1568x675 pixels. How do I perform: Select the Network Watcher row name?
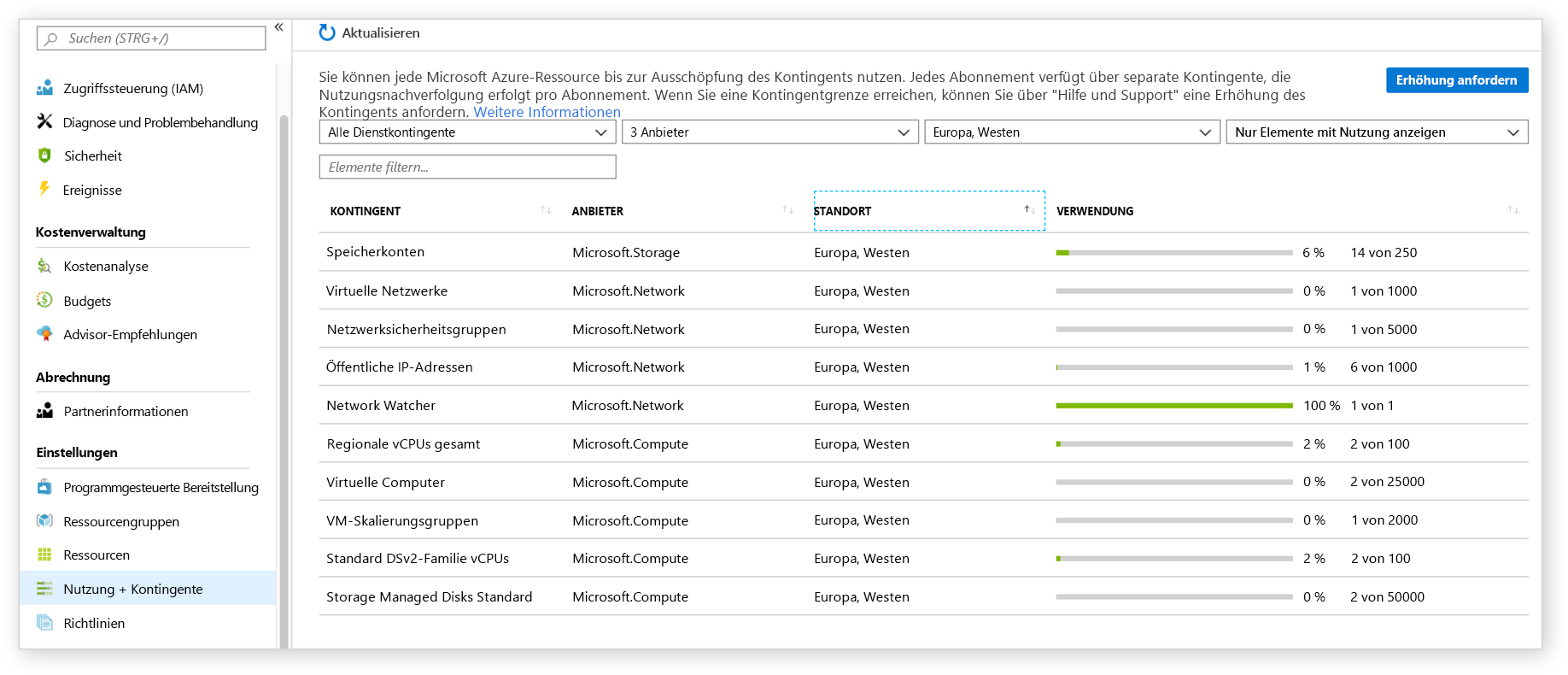pyautogui.click(x=381, y=406)
